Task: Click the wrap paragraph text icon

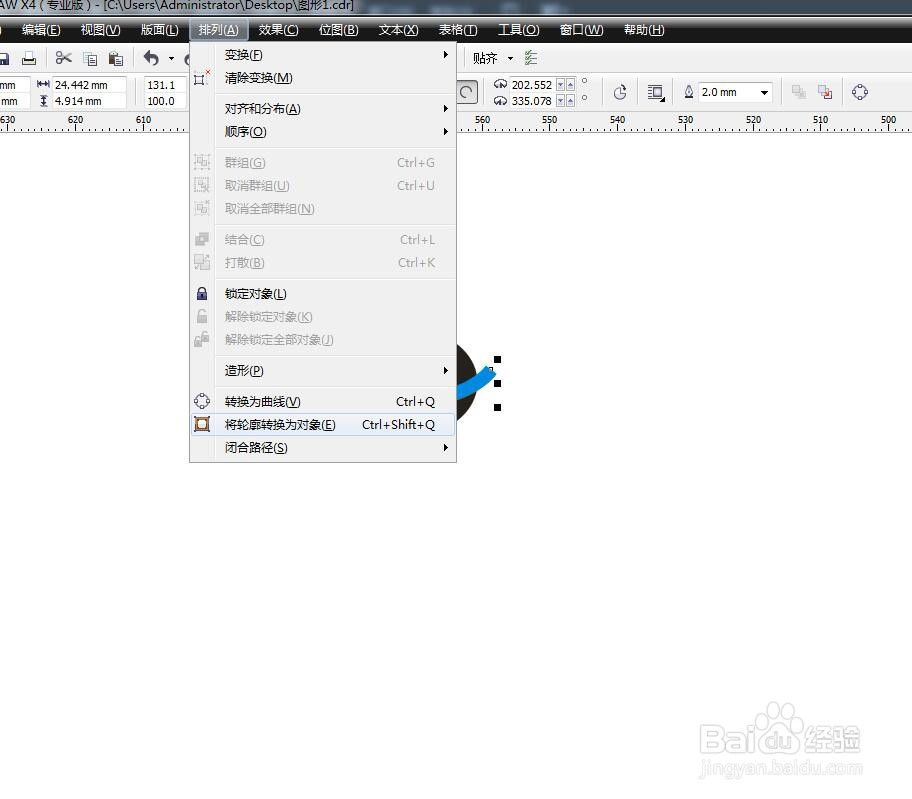Action: (654, 92)
